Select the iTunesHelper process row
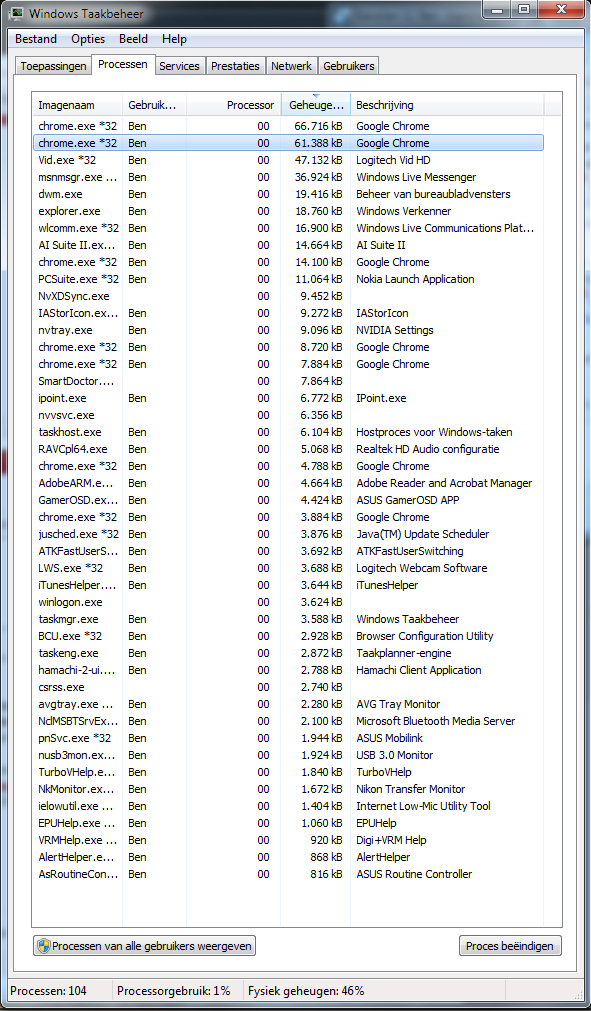 [x=288, y=585]
